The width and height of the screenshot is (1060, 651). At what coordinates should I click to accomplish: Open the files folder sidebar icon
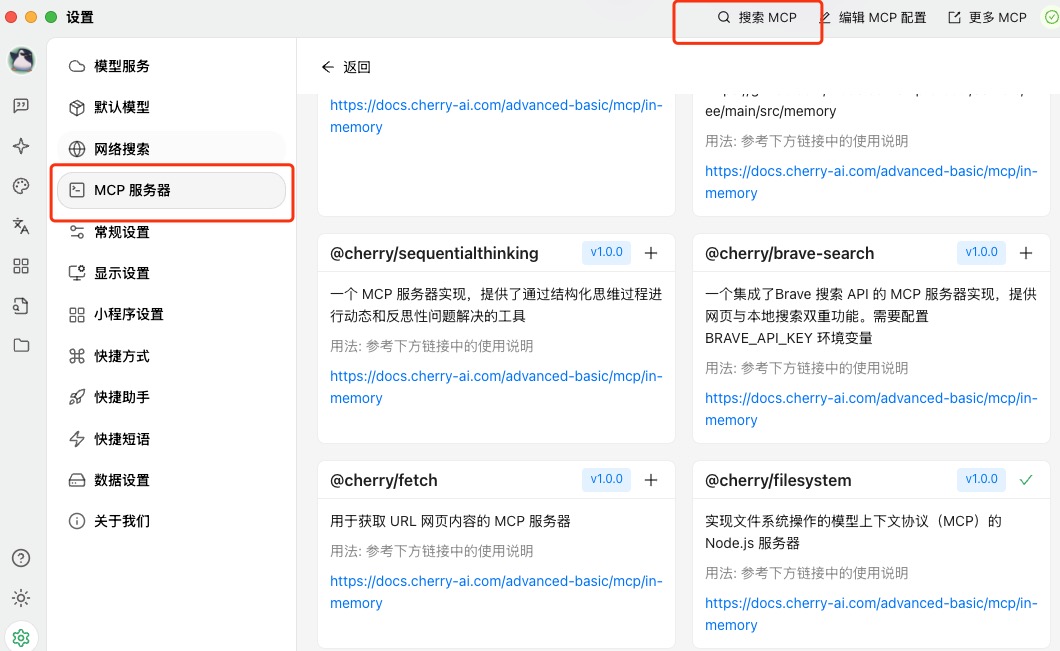click(x=21, y=345)
